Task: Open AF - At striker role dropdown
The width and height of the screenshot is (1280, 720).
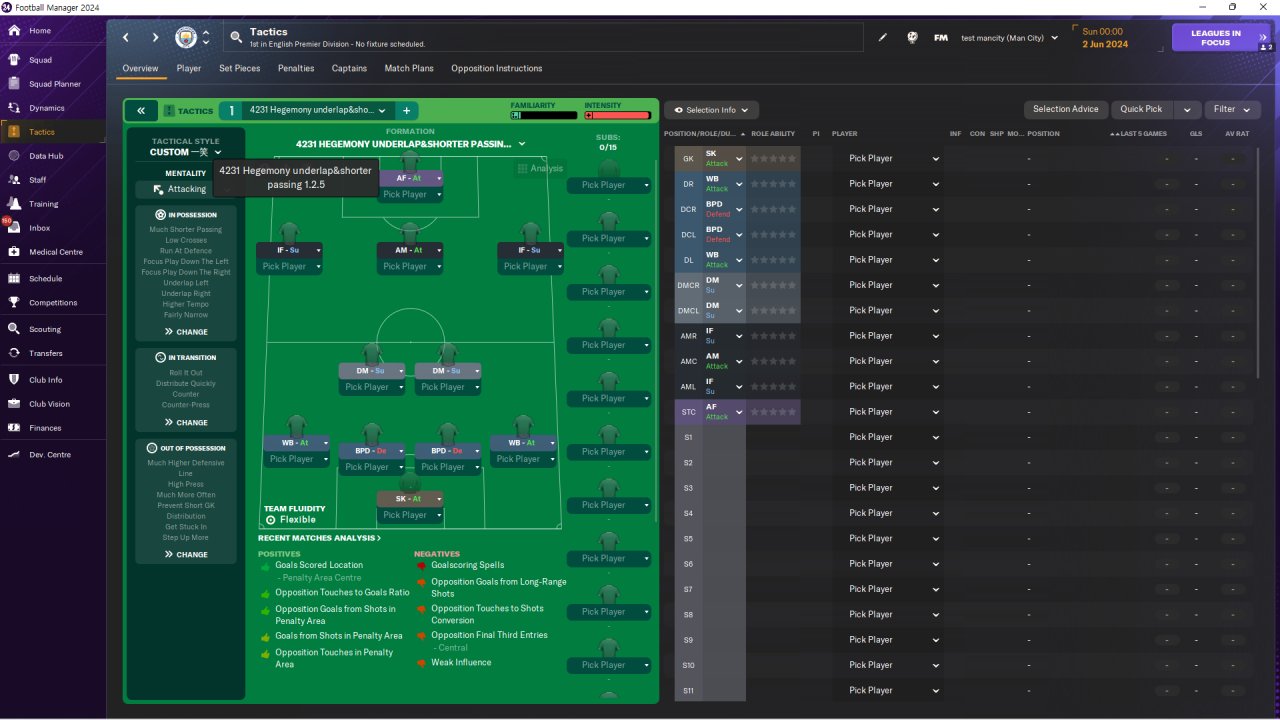Action: (439, 178)
